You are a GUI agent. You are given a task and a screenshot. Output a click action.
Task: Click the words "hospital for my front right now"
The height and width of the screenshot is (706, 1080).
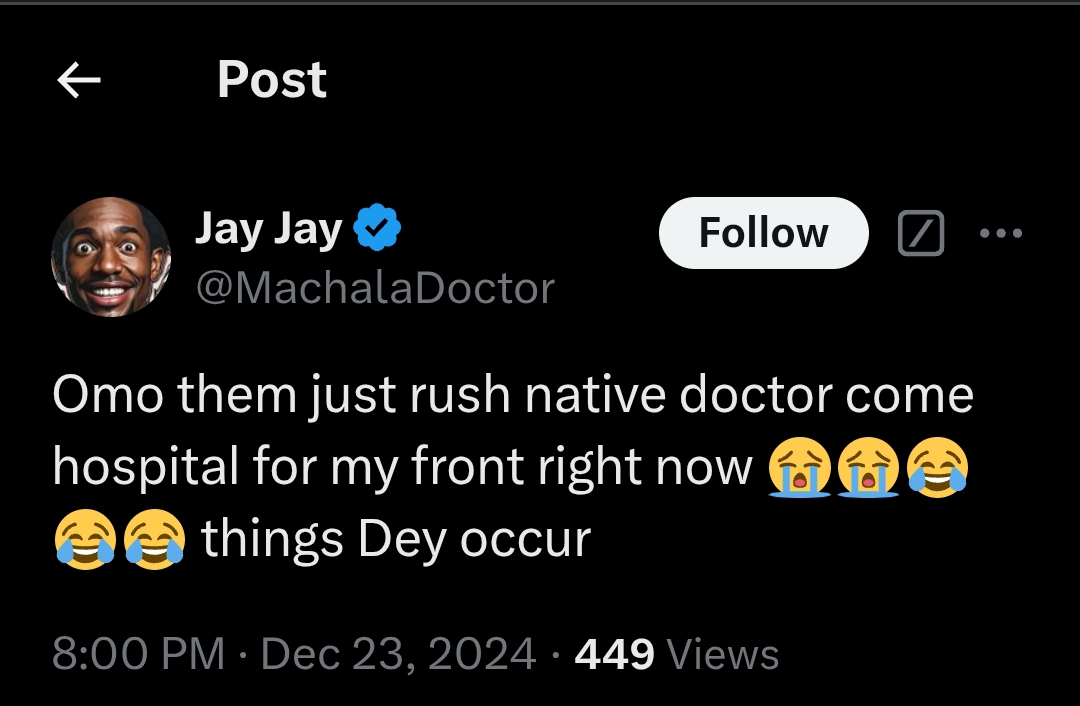tap(402, 468)
